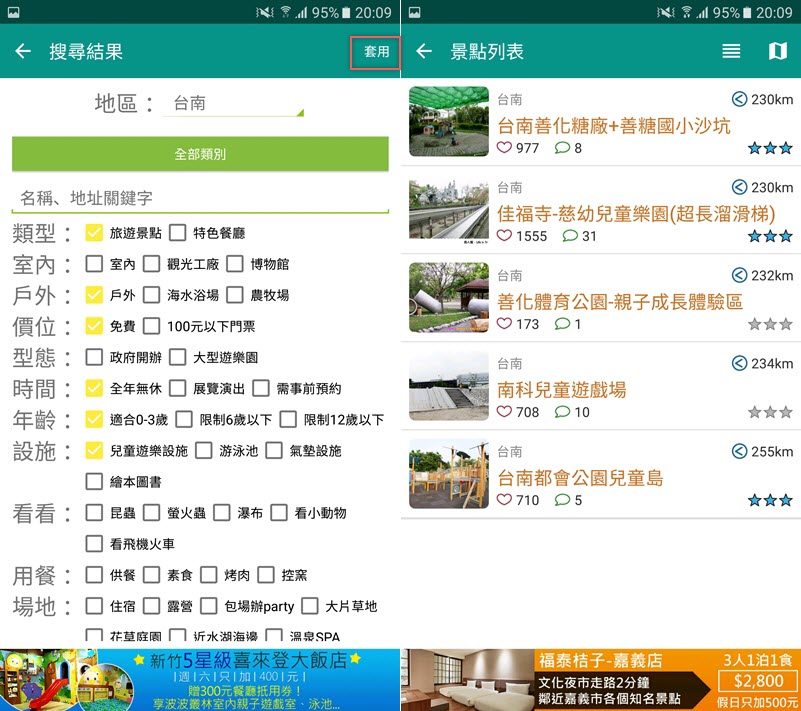
Task: Check 露營 venue checkbox
Action: (151, 606)
